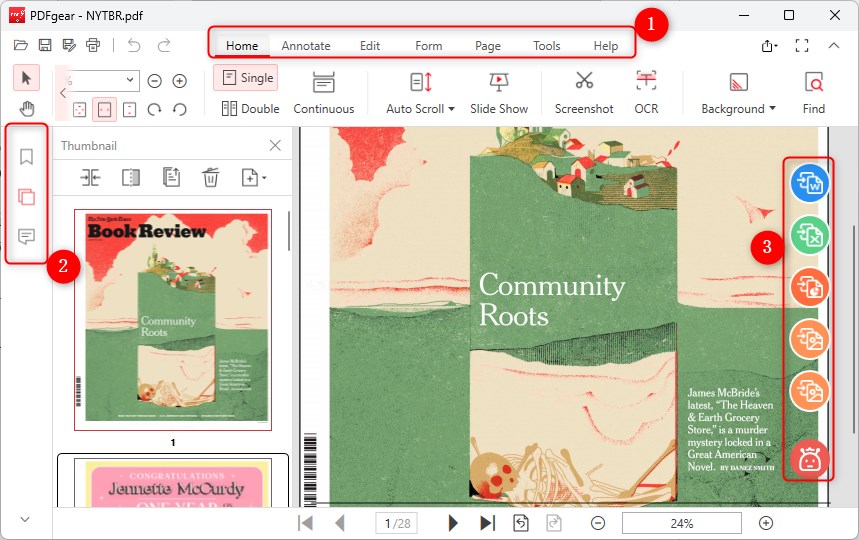Zoom out using the ribbon minus icon
The width and height of the screenshot is (859, 540).
point(154,81)
